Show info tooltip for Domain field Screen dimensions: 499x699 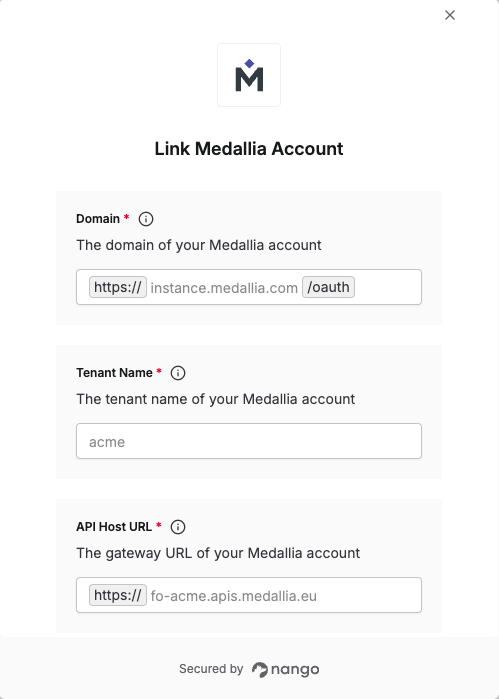point(146,219)
